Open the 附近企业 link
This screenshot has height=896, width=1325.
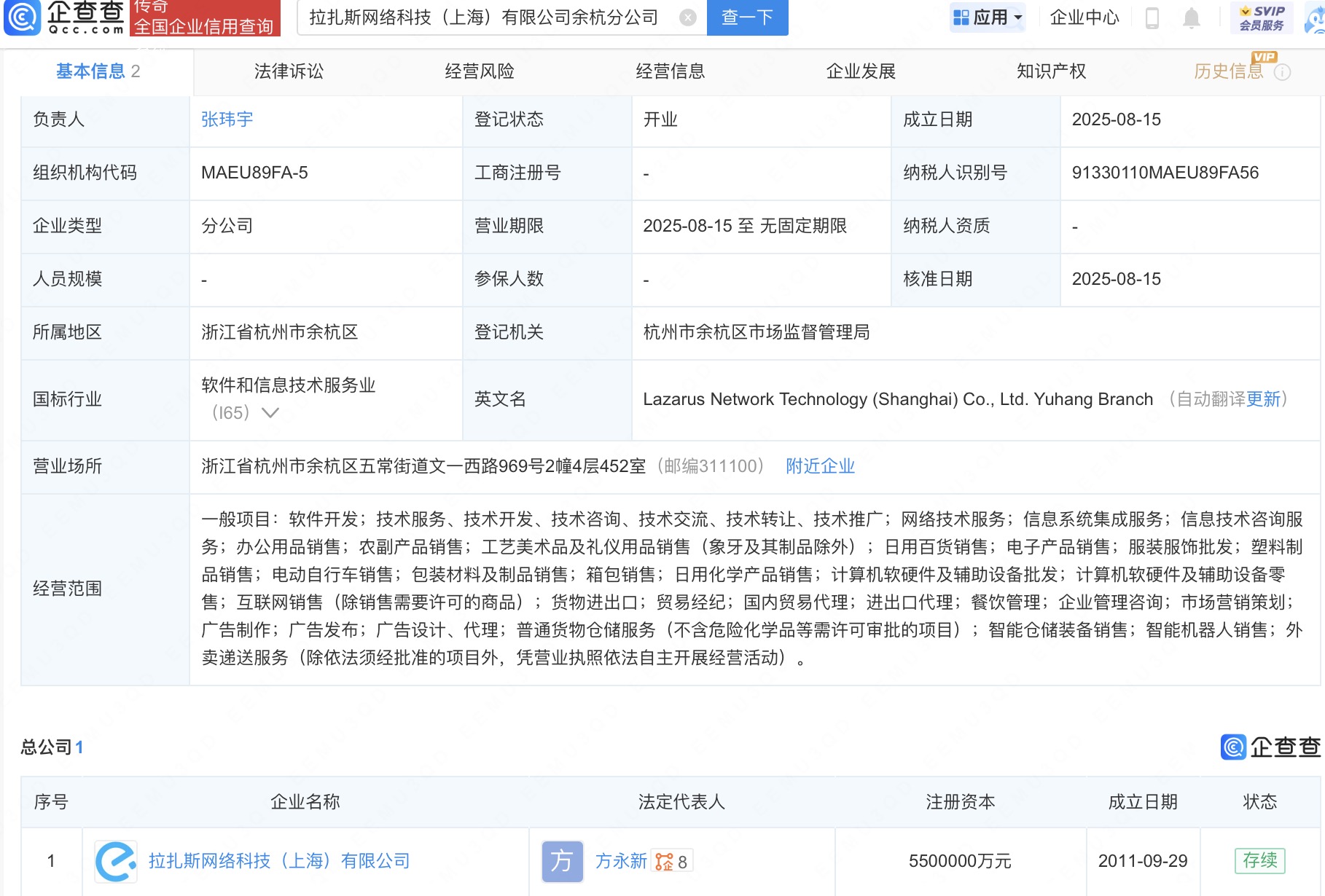820,466
